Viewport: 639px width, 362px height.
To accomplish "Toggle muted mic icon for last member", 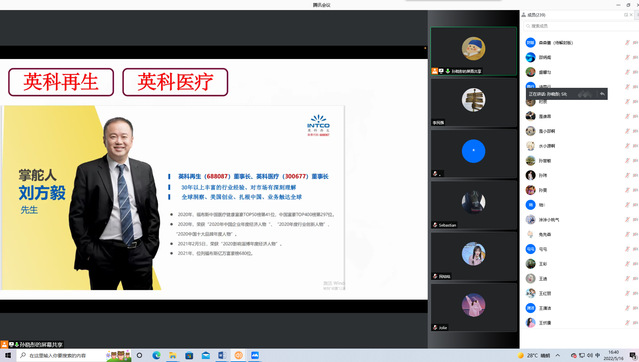I will [628, 323].
